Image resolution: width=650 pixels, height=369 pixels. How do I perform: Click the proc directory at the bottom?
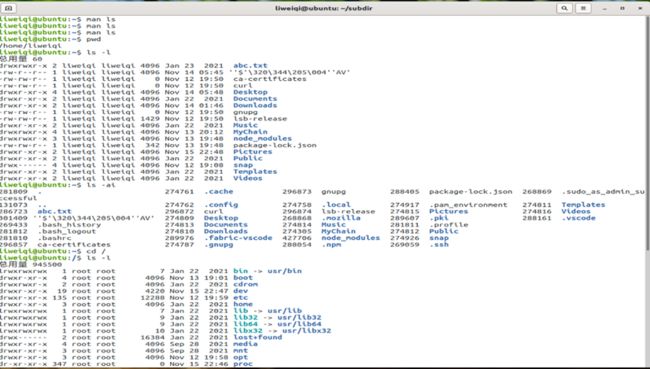(x=243, y=364)
